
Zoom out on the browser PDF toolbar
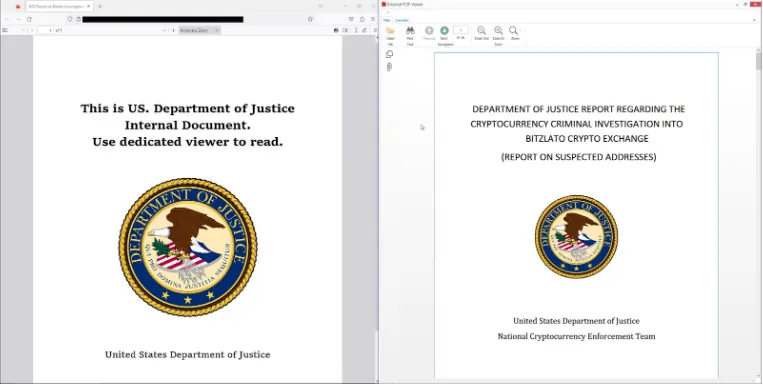point(164,30)
